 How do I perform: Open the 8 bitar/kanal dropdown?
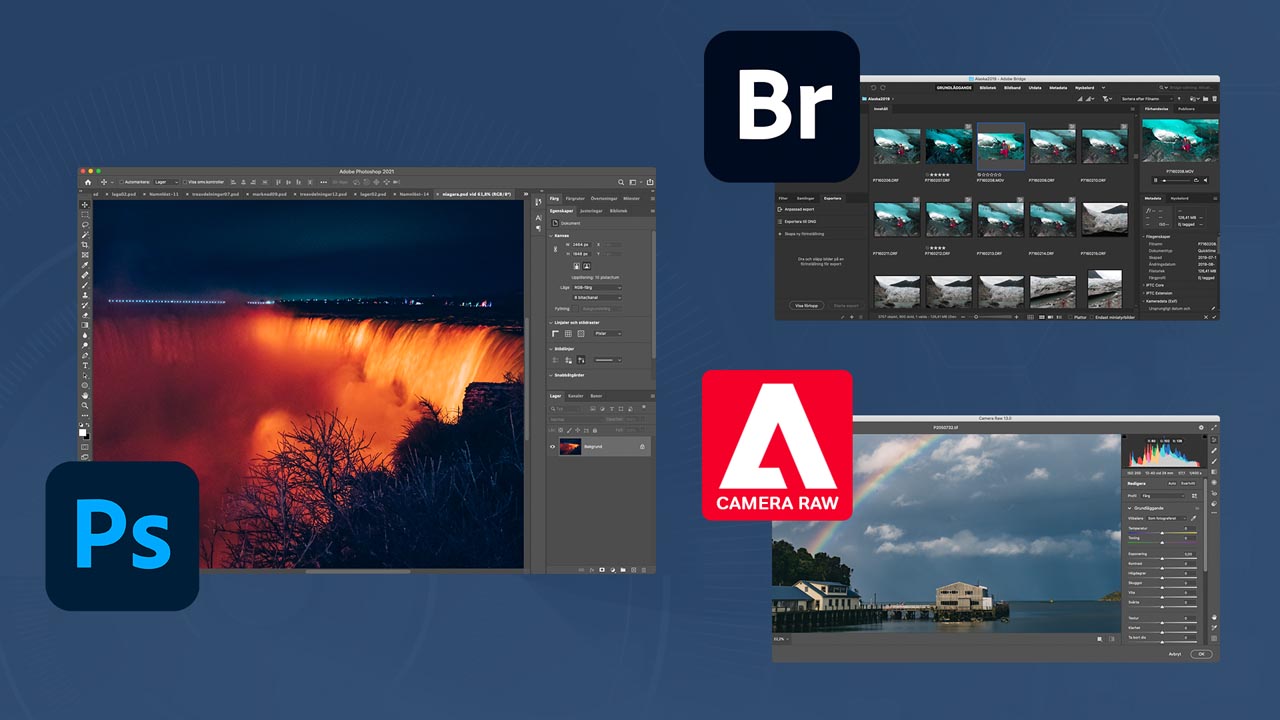tap(597, 297)
